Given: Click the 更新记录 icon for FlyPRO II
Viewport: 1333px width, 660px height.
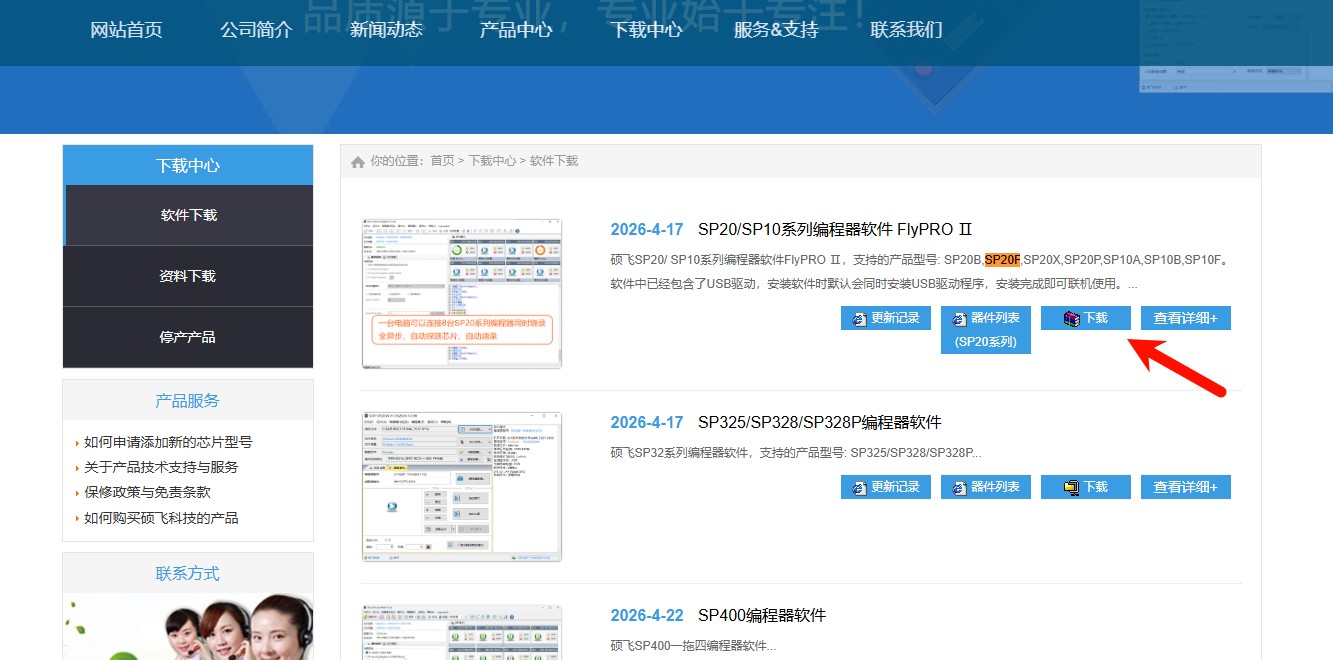Looking at the screenshot, I should [x=859, y=319].
